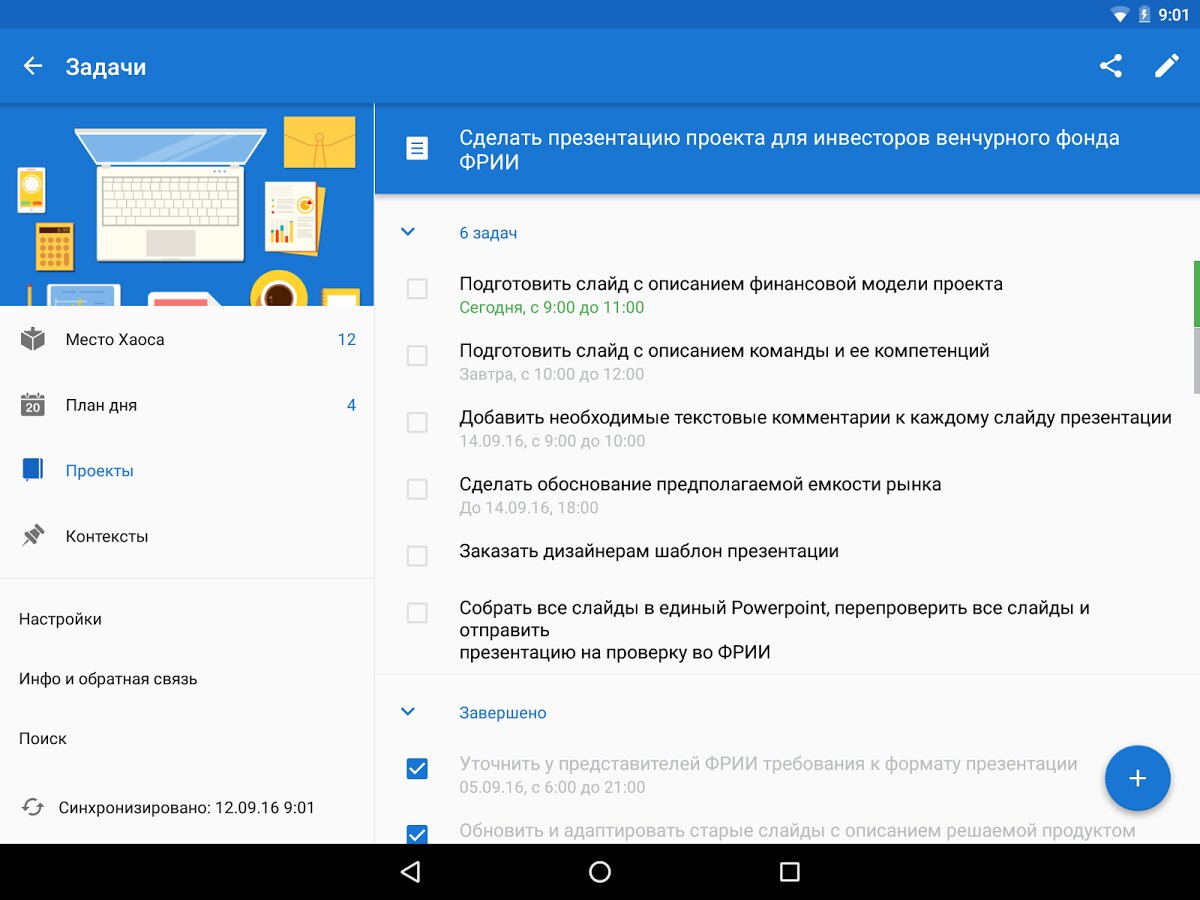Tap the project note icon in header
The height and width of the screenshot is (900, 1200).
(x=417, y=149)
